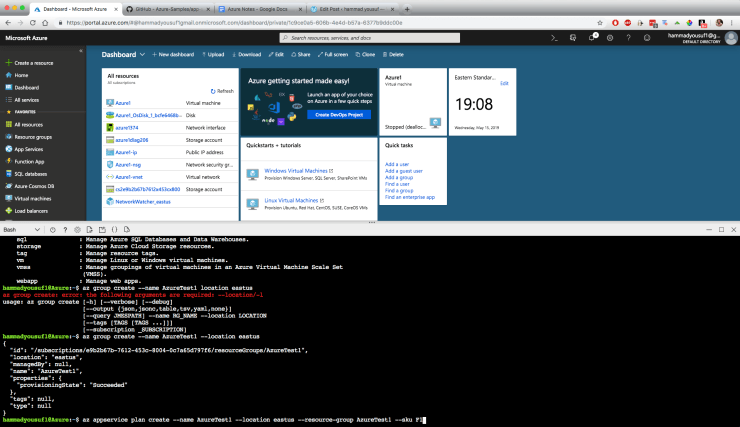Image resolution: width=740 pixels, height=427 pixels.
Task: Click the Cloud Shell upload/download files icon
Action: point(90,230)
